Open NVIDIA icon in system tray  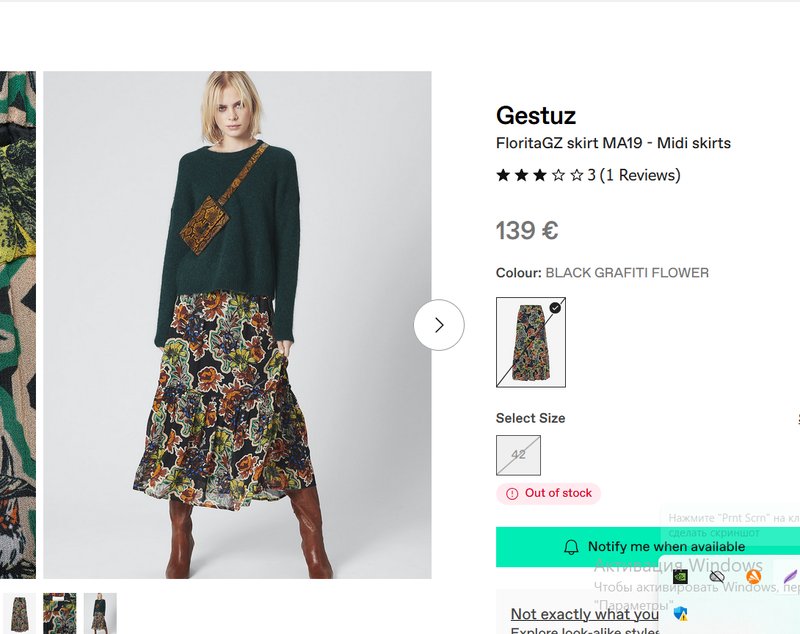coord(680,576)
